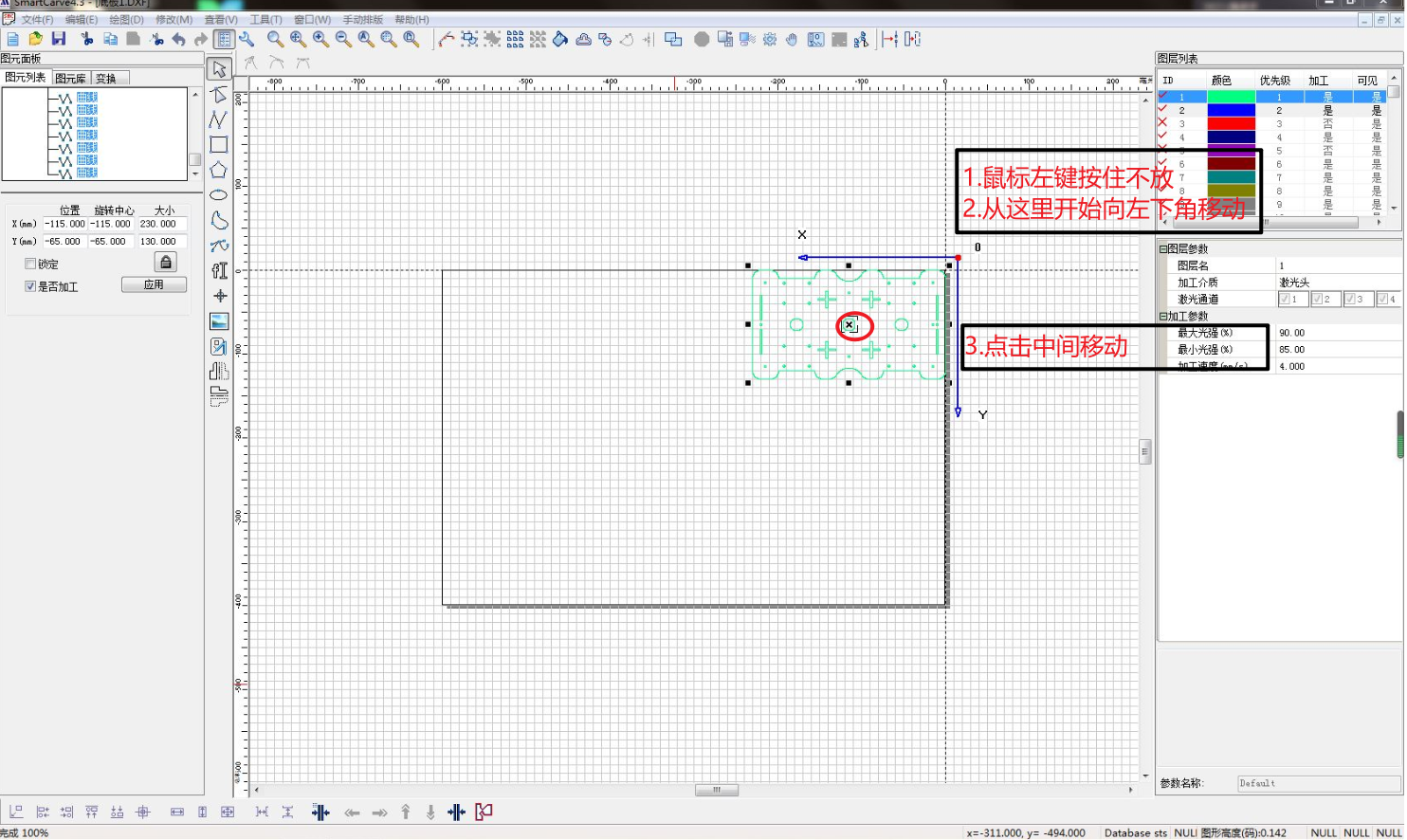Open the 工具(T) menu
The height and width of the screenshot is (840, 1407).
[x=265, y=20]
